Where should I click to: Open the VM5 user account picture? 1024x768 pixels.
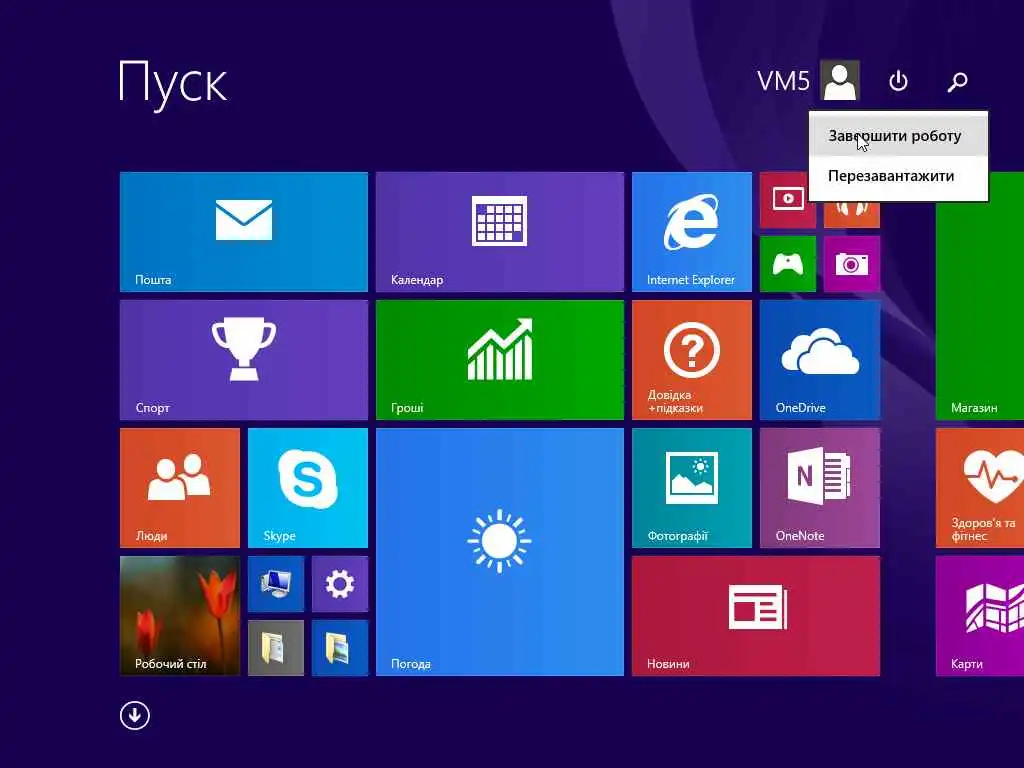(x=840, y=80)
